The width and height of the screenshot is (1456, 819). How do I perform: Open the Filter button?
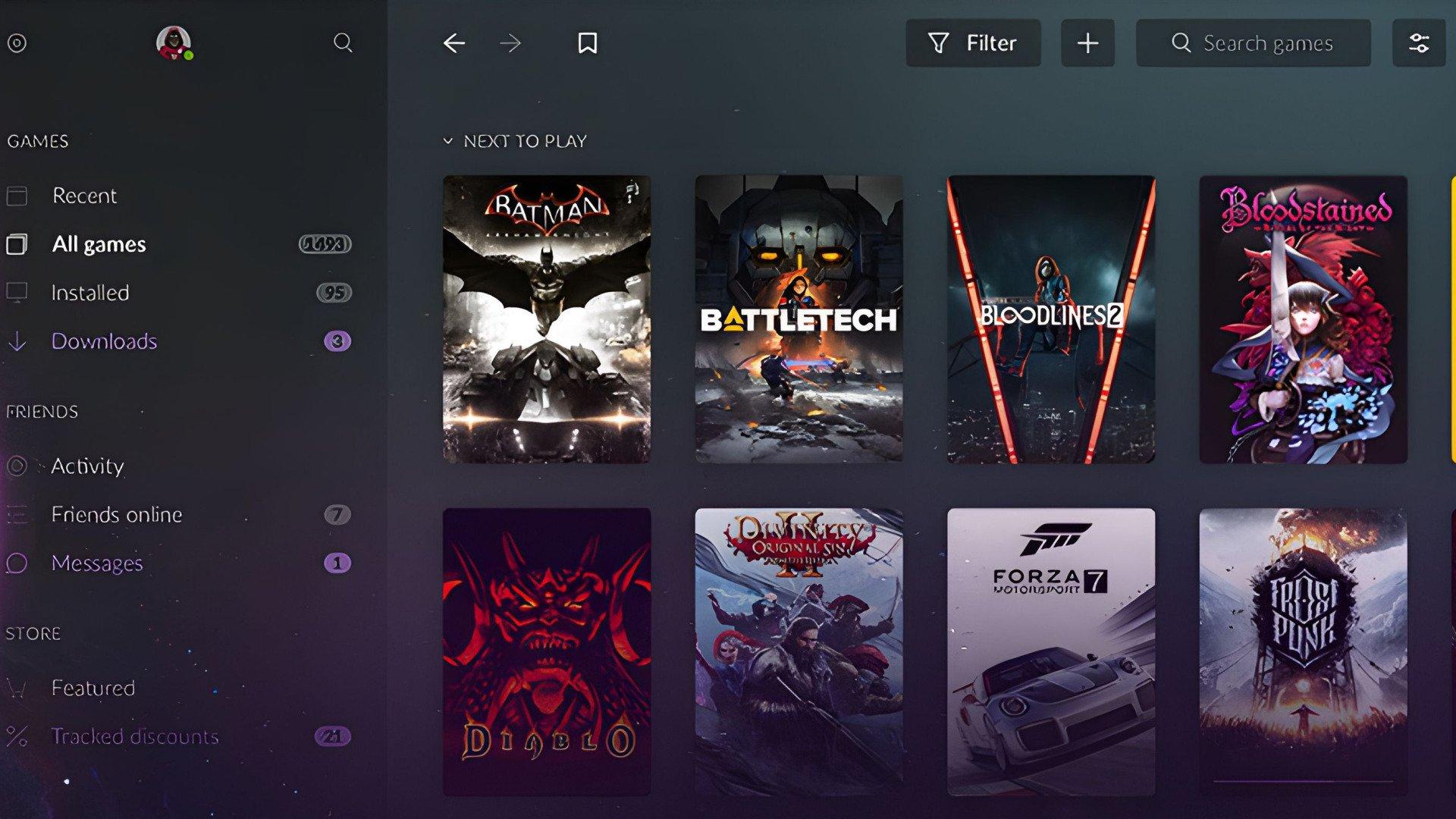tap(973, 43)
